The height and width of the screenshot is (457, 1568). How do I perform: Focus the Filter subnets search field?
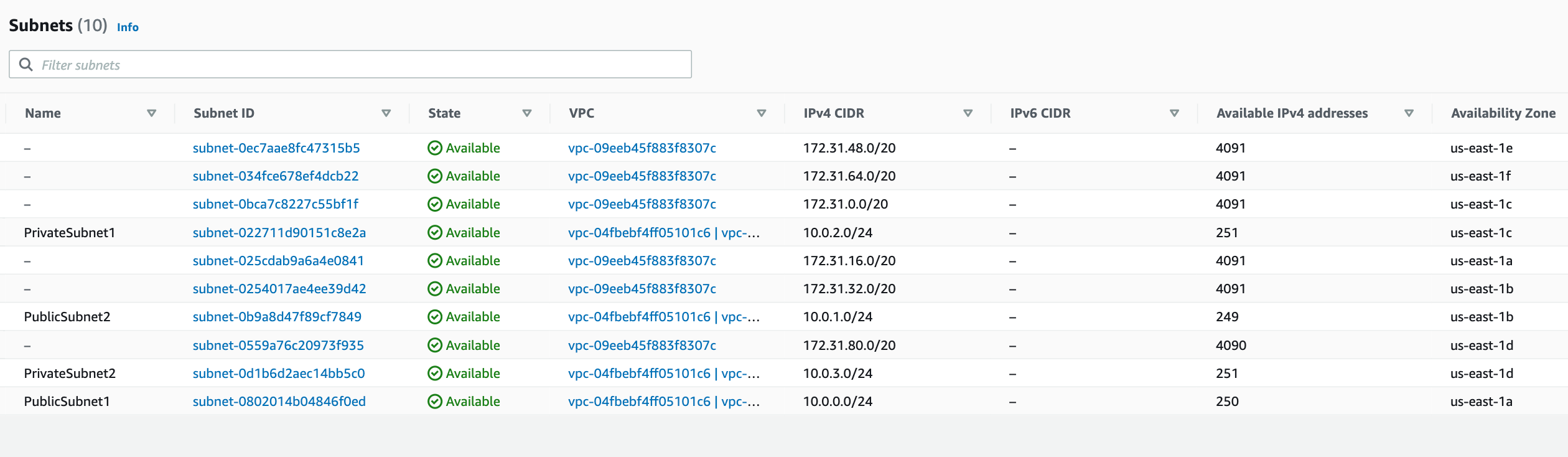(x=350, y=64)
